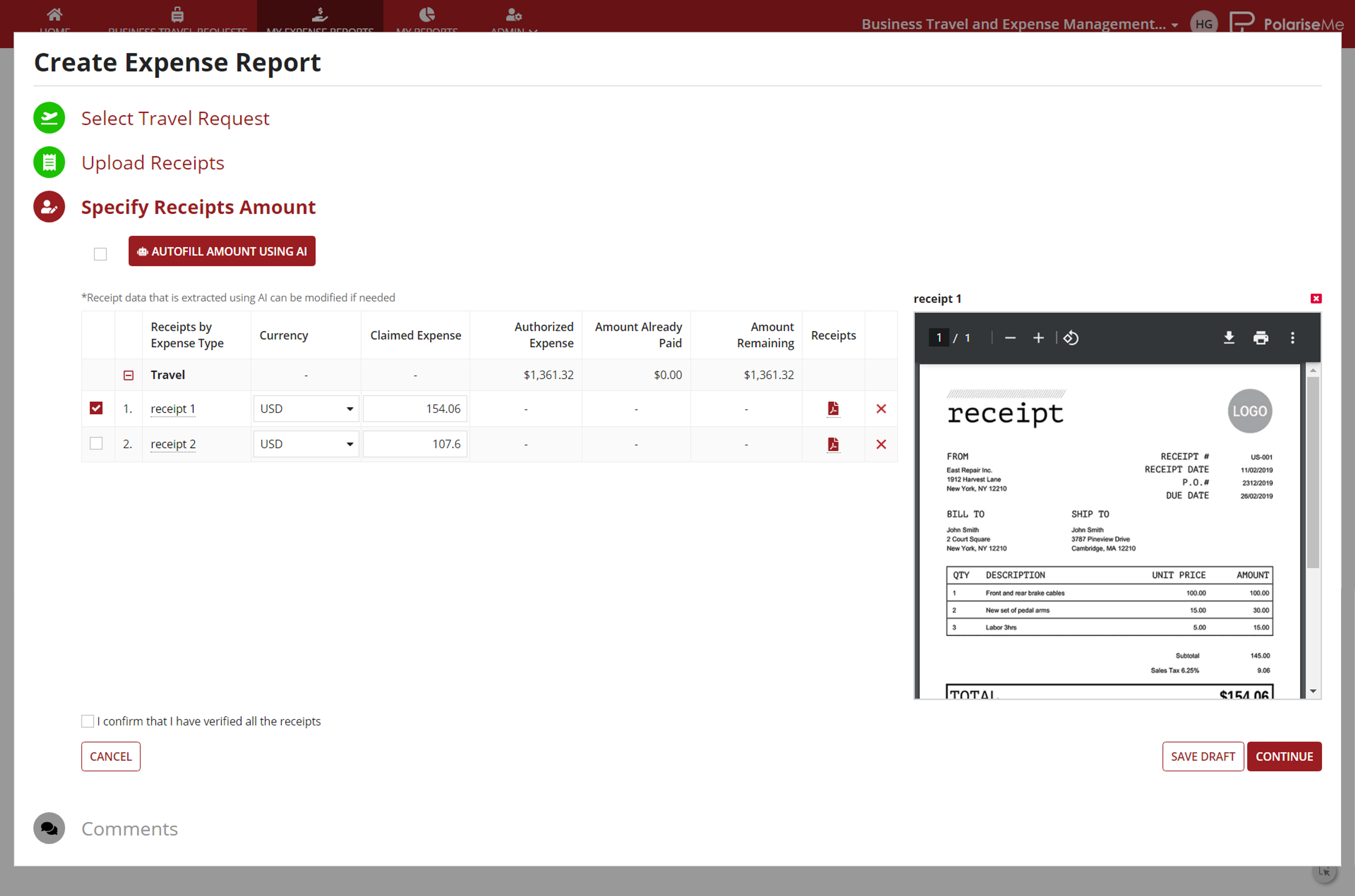This screenshot has height=896, width=1355.
Task: View the PDF icon for receipt 2
Action: click(x=833, y=444)
